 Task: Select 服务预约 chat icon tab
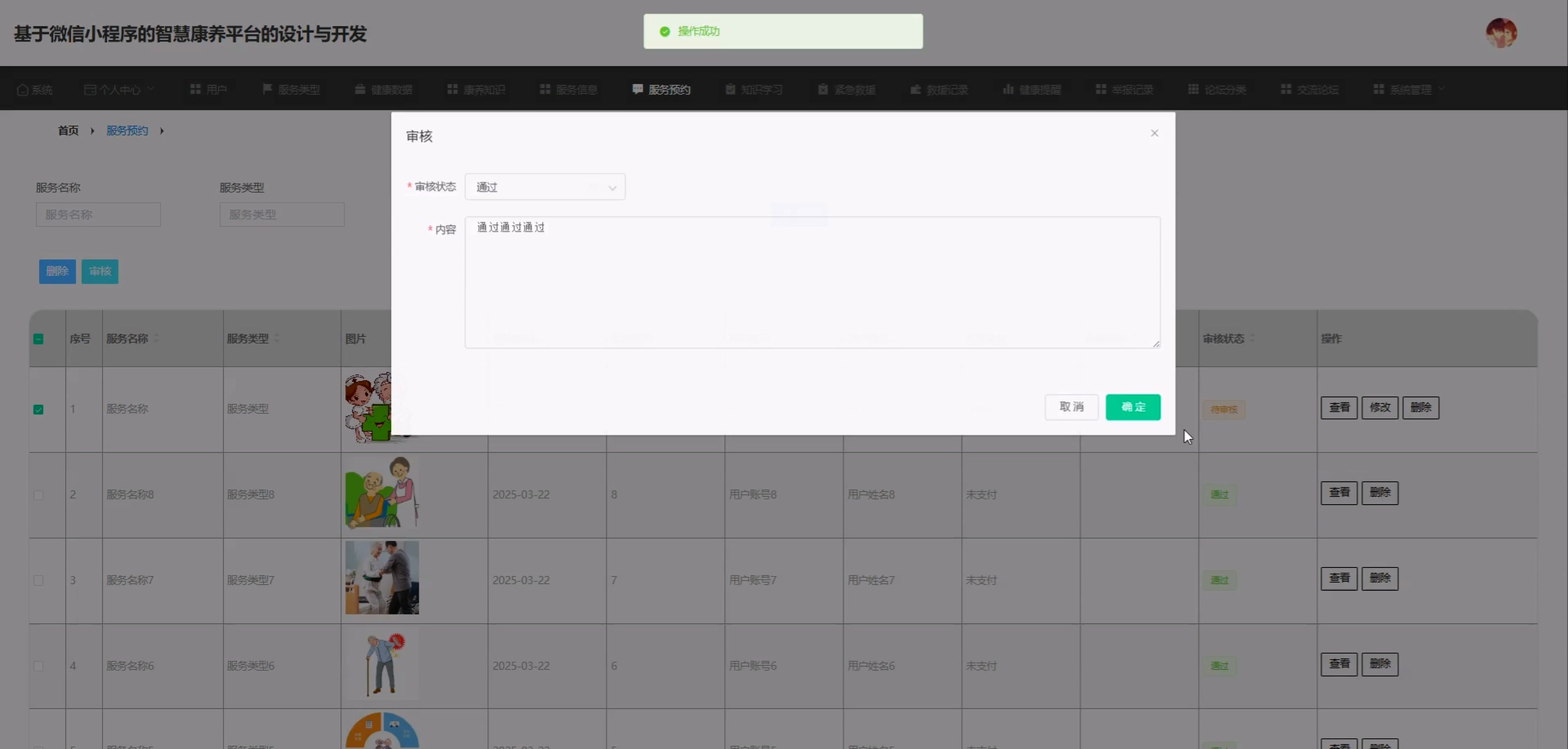tap(637, 90)
